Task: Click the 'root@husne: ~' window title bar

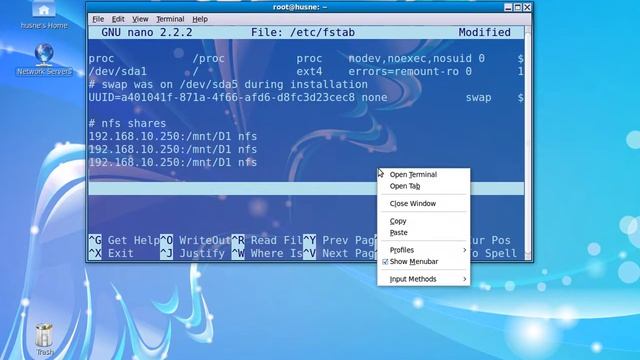Action: point(300,7)
